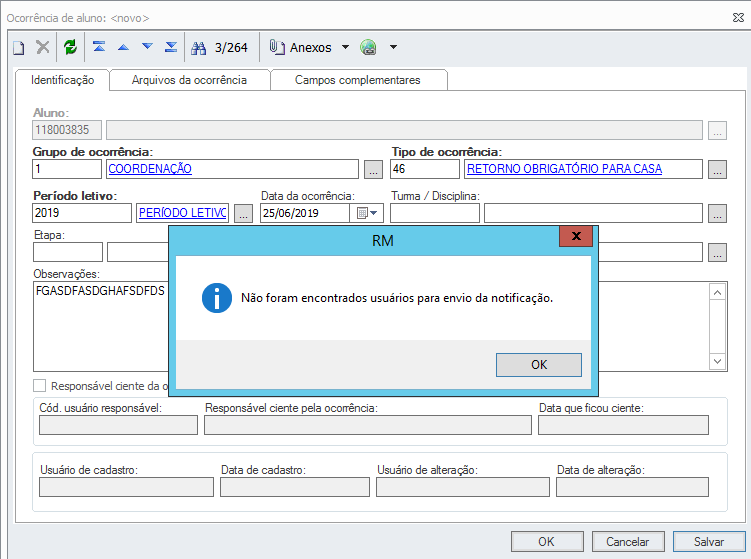751x559 pixels.
Task: Click Observações scrollbar down arrow
Action: 717,361
